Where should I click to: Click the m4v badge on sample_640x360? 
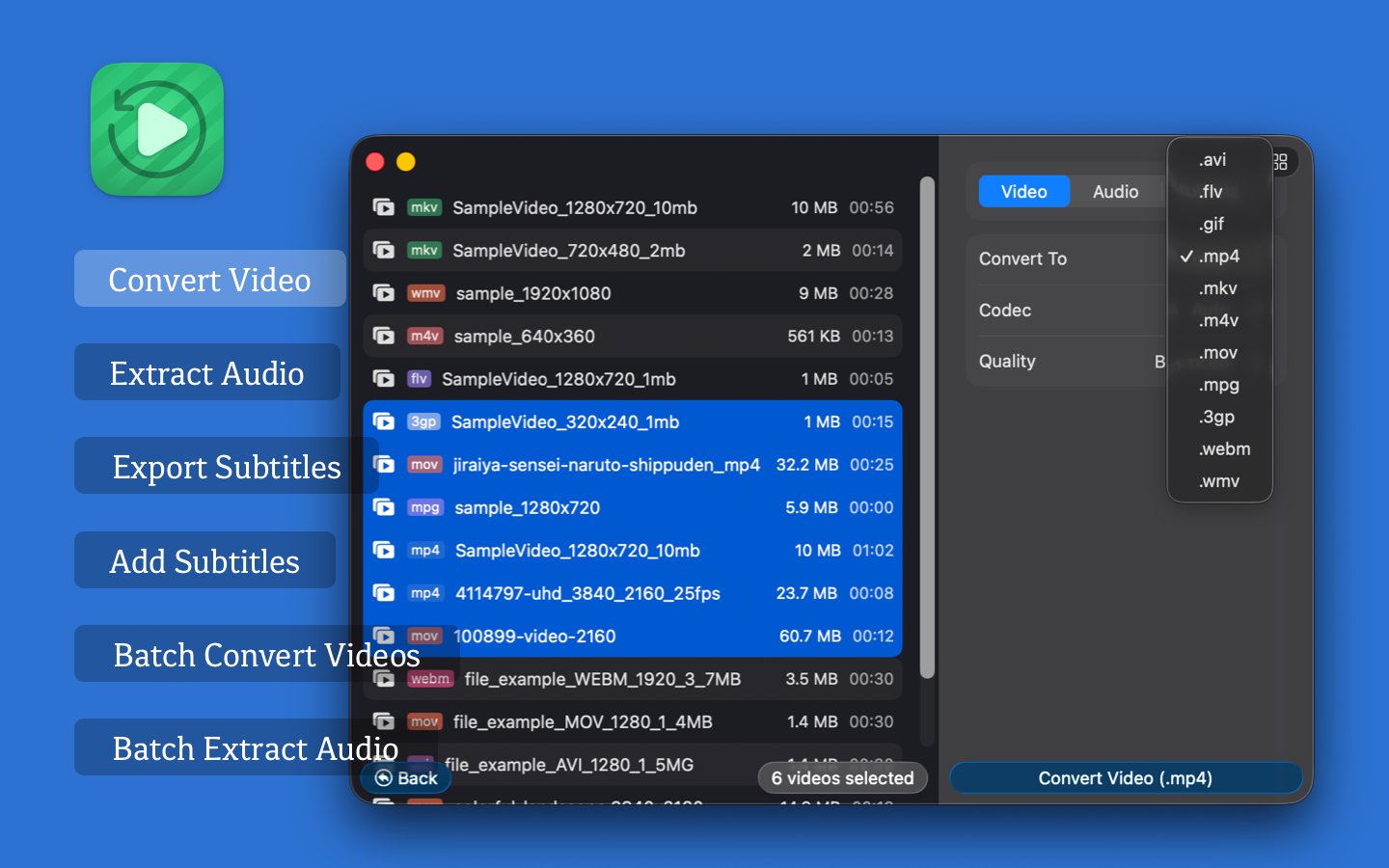click(424, 337)
